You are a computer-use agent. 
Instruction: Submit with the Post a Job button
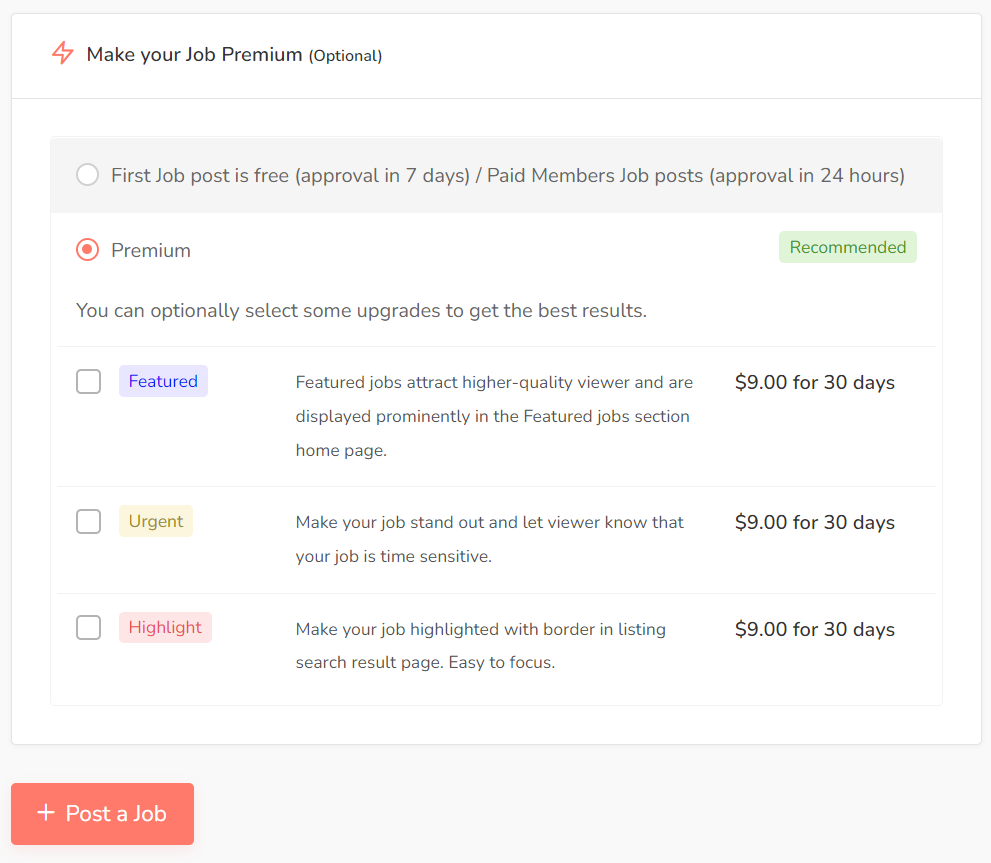point(102,814)
